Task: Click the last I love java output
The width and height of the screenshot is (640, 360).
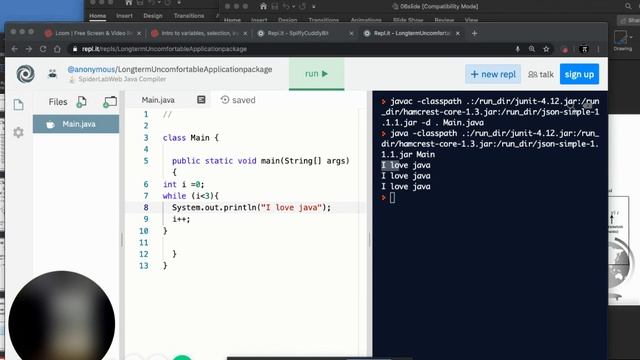Action: tap(406, 187)
